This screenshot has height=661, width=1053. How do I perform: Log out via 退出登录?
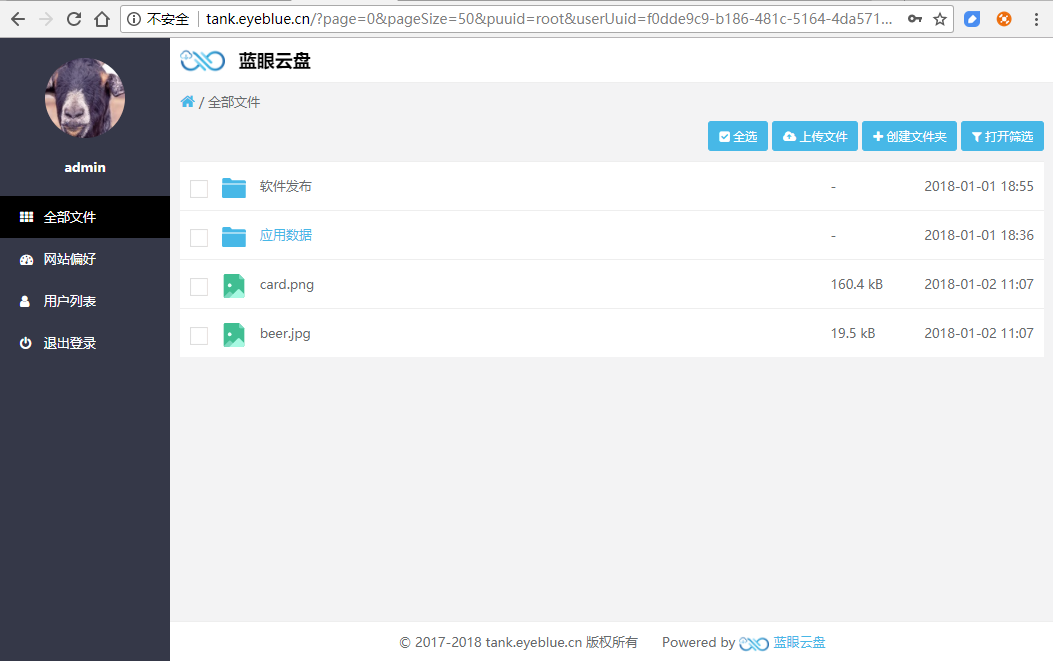click(70, 343)
